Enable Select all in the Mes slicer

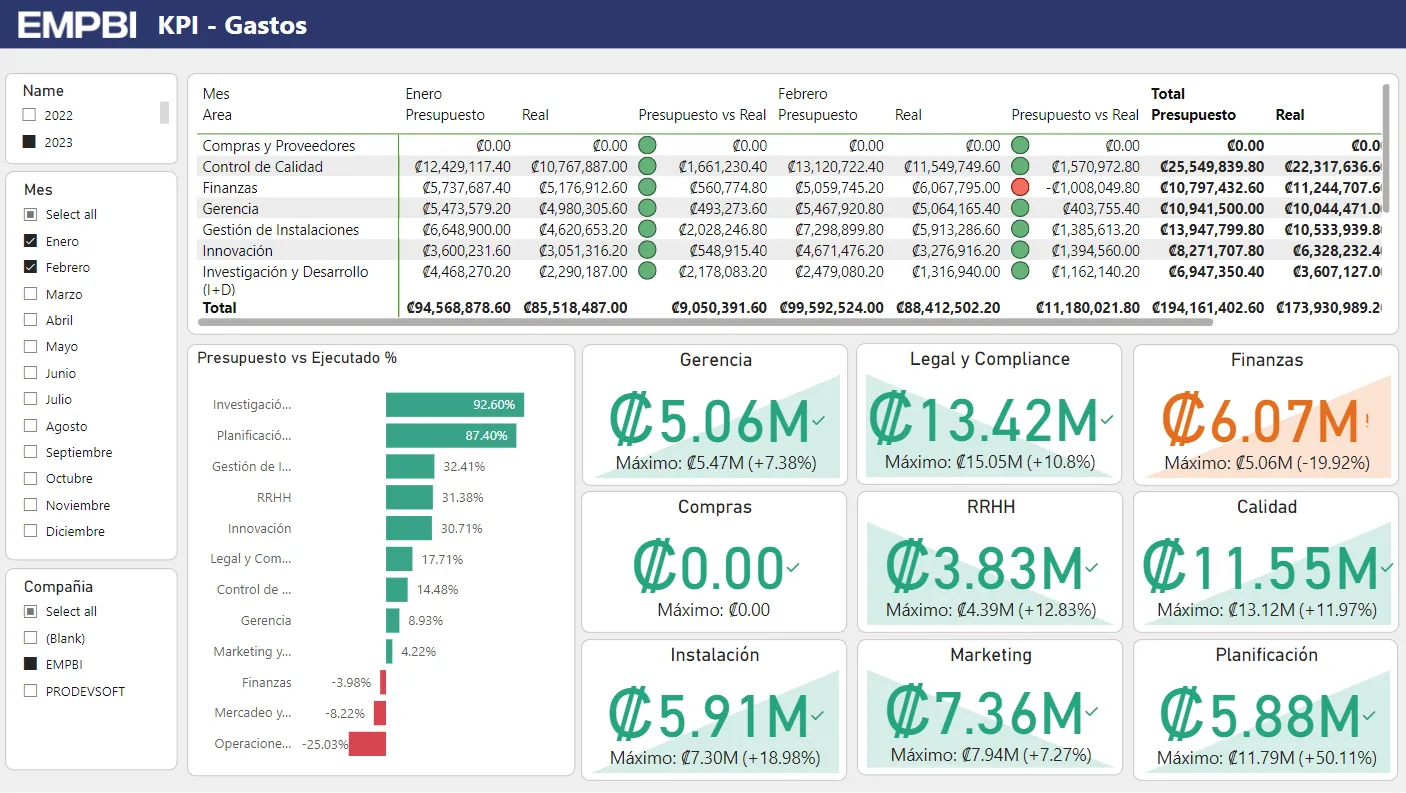pos(31,214)
